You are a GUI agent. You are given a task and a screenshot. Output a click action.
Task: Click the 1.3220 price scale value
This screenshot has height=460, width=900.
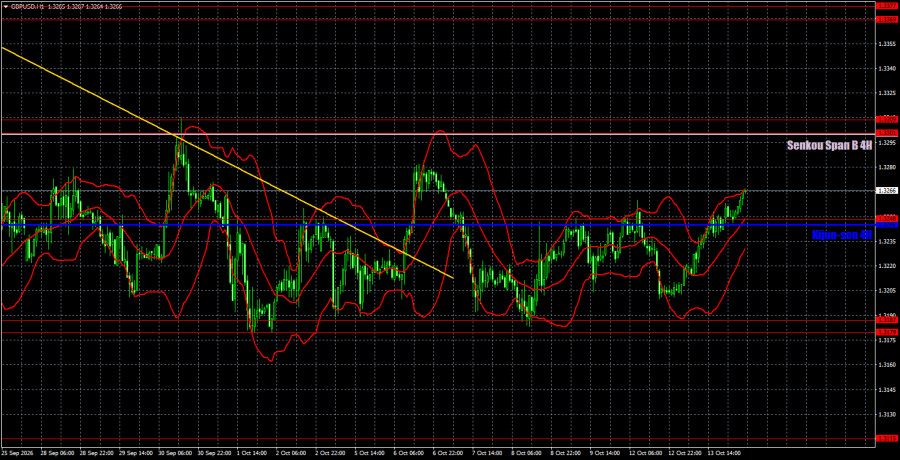click(887, 266)
